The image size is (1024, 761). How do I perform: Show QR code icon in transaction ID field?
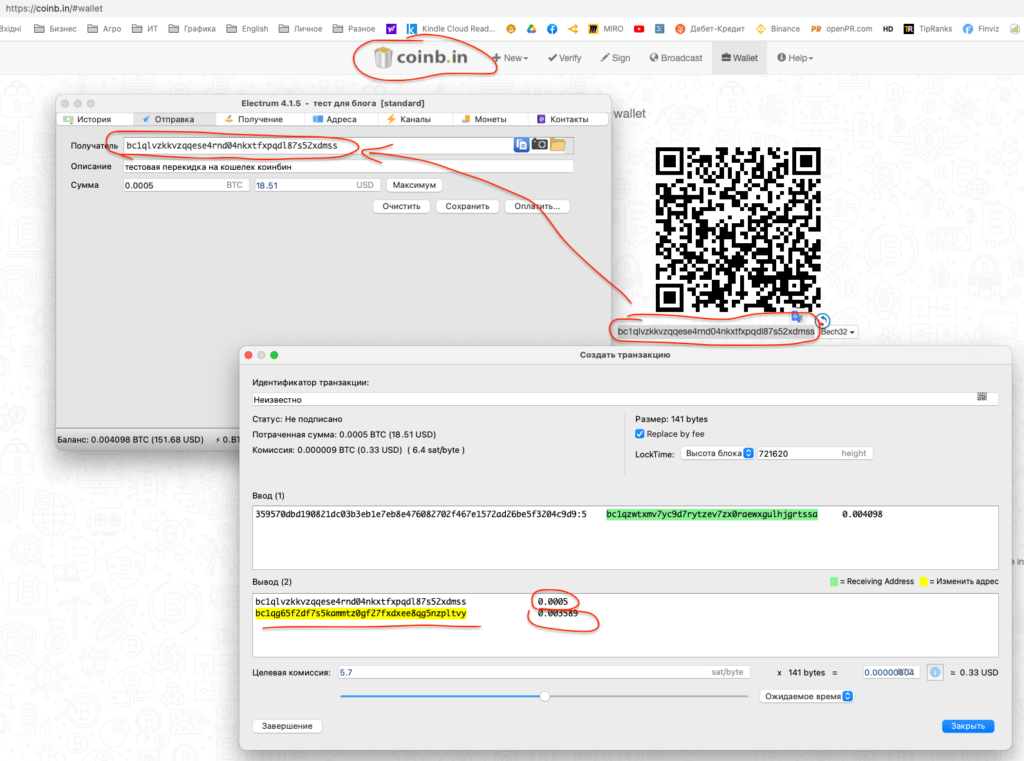982,397
